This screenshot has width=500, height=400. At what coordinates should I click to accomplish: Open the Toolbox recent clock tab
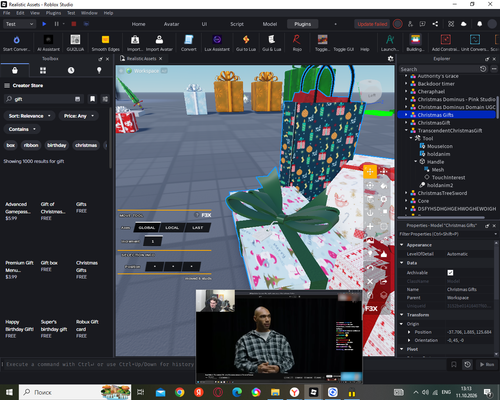pos(71,70)
